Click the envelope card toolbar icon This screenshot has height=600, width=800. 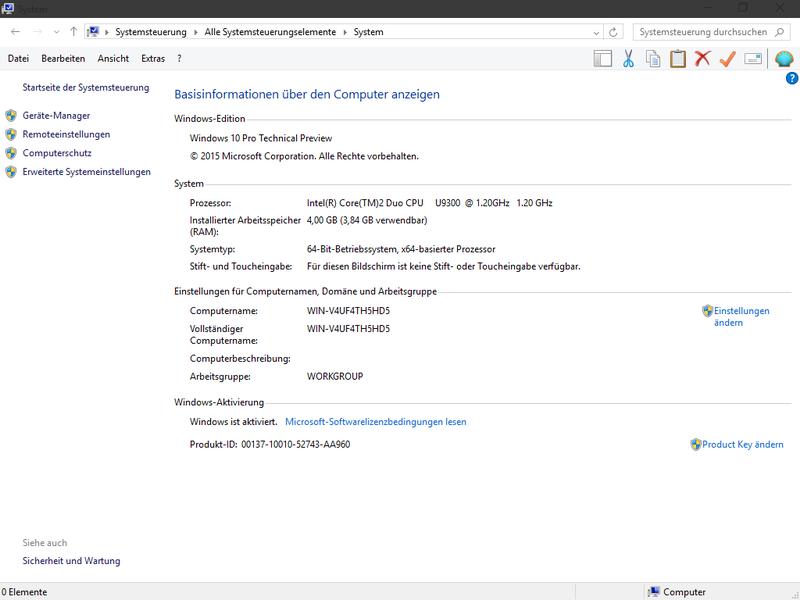pyautogui.click(x=753, y=59)
